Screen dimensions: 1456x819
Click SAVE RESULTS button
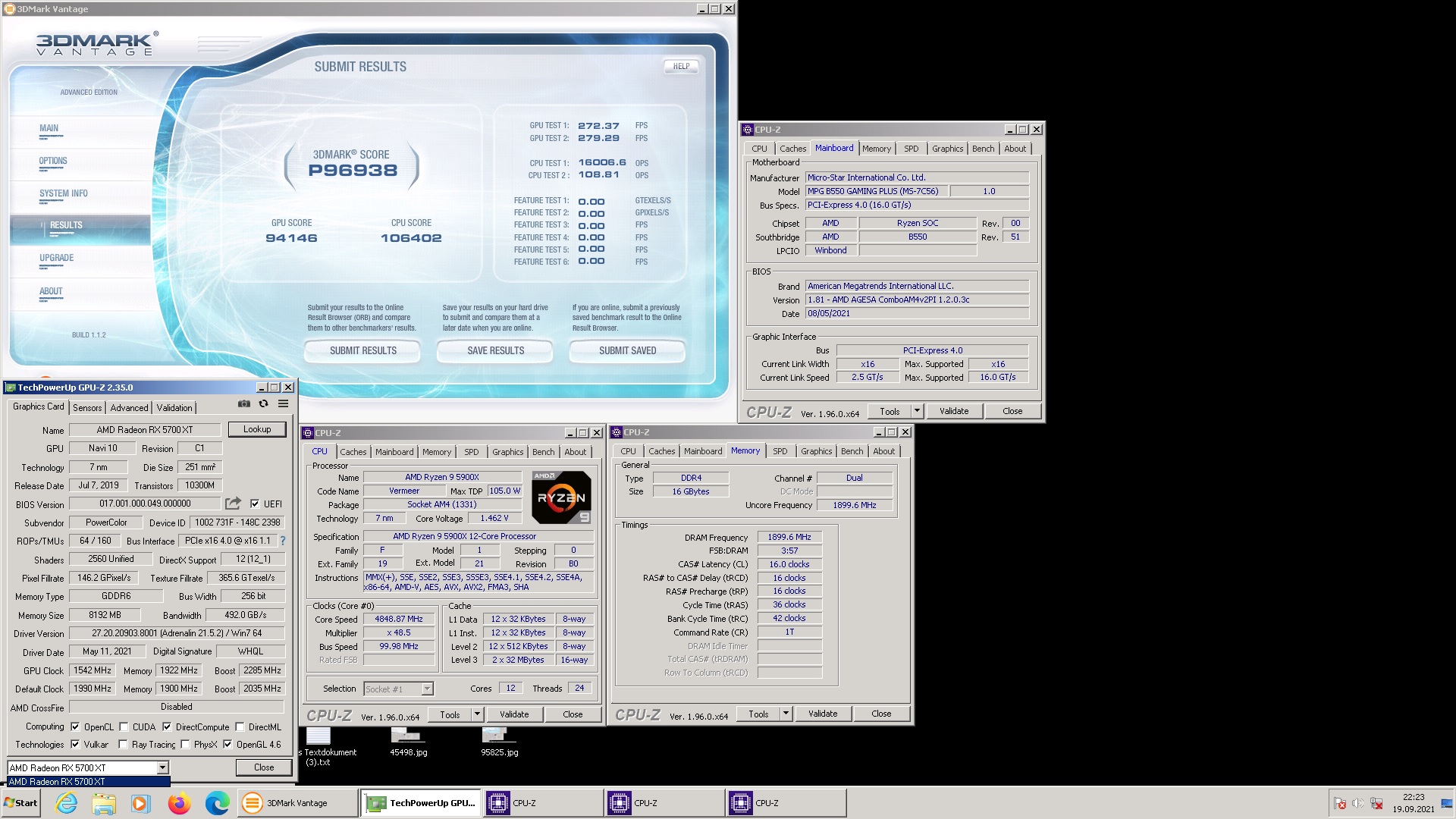[x=495, y=350]
